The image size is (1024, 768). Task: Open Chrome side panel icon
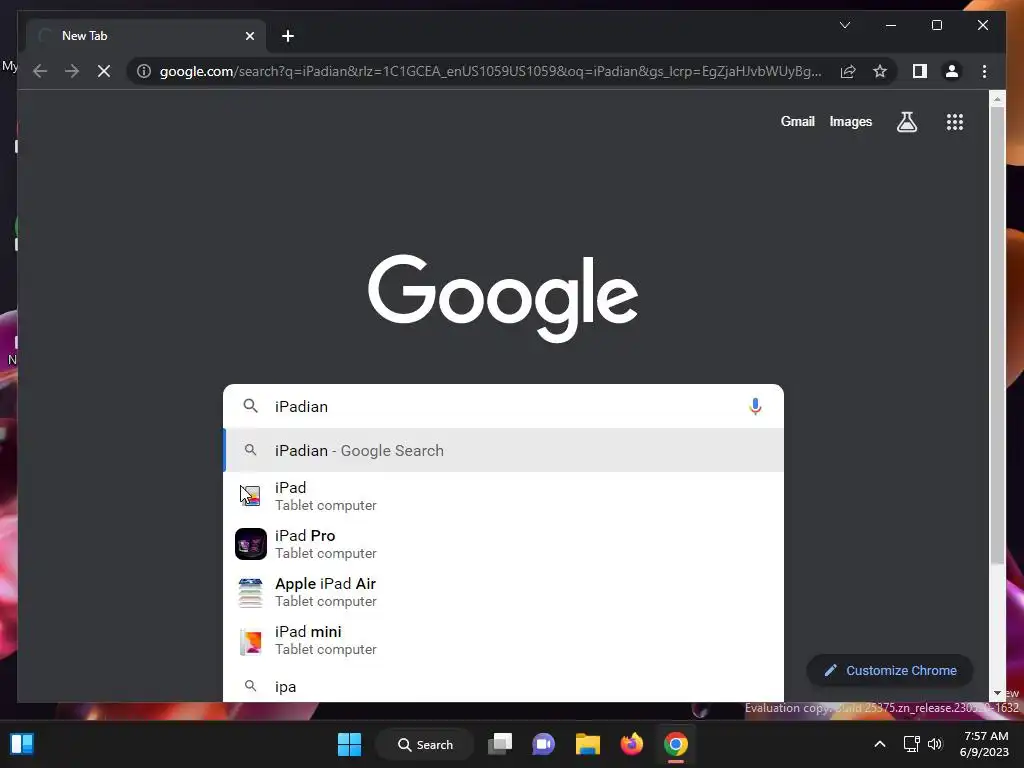(920, 71)
